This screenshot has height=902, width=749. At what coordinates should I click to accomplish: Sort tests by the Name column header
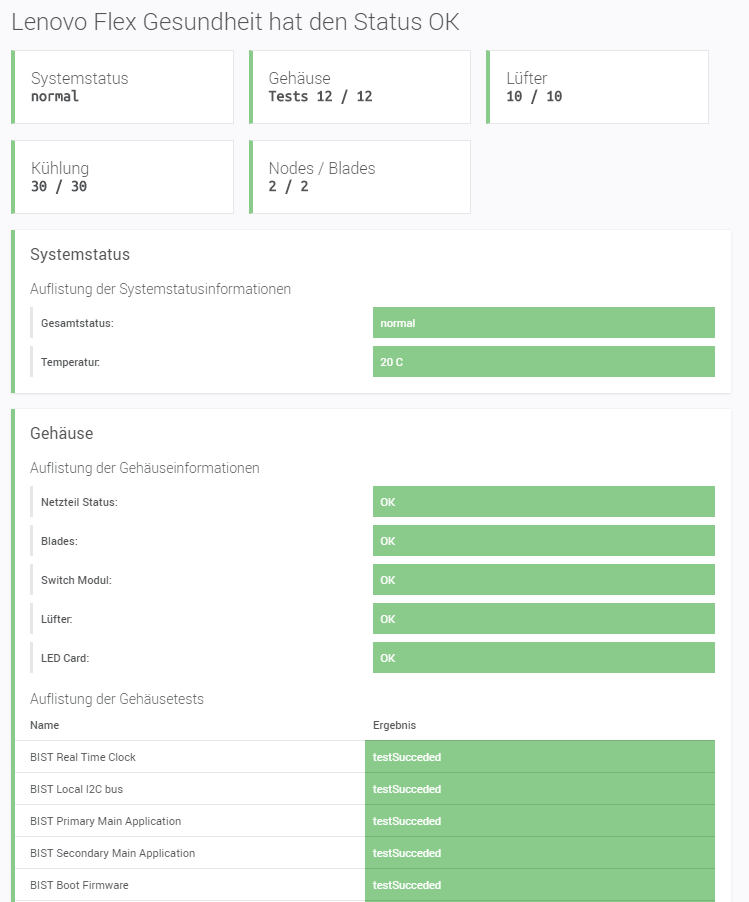coord(44,725)
